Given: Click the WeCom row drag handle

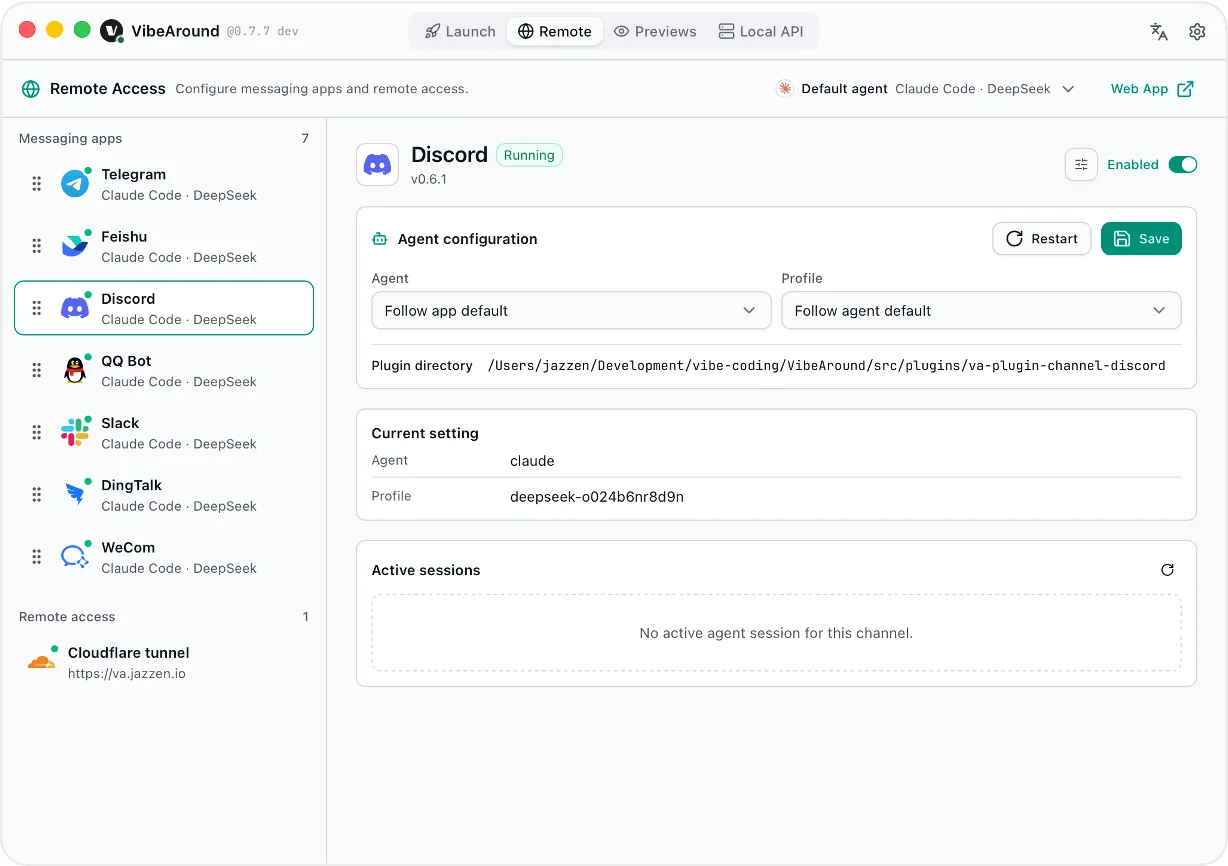Looking at the screenshot, I should point(36,557).
